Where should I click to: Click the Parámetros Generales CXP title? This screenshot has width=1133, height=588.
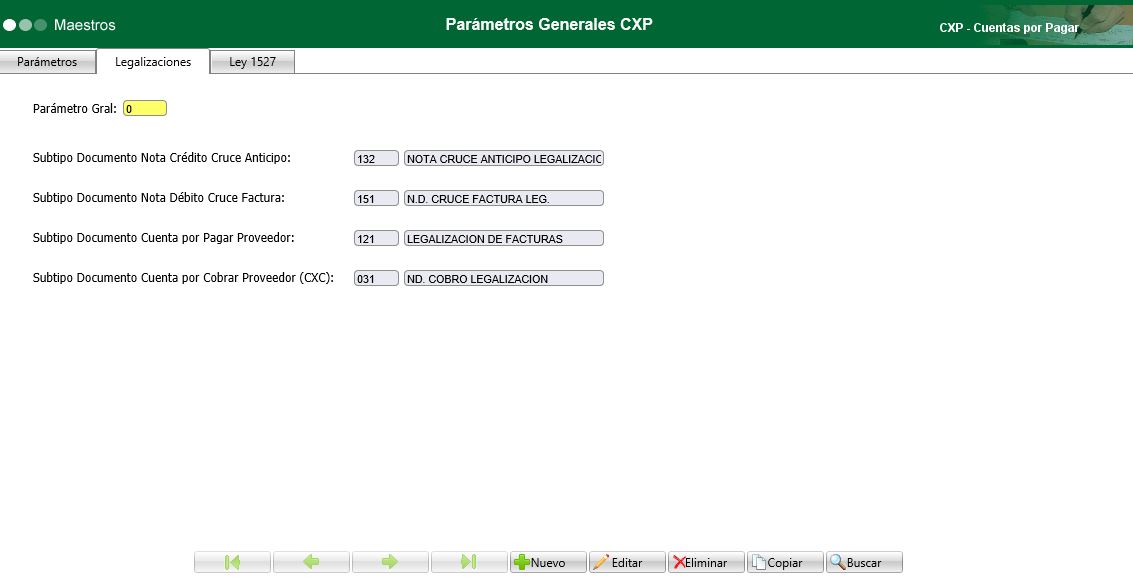[549, 24]
